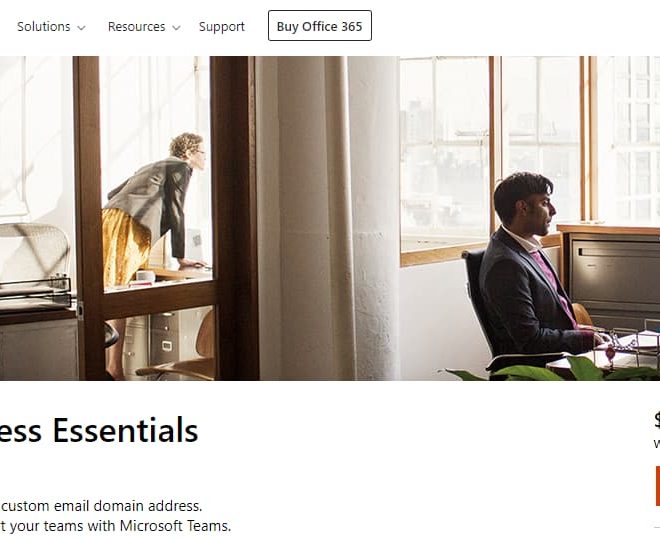Click the orange button at right edge
The width and height of the screenshot is (660, 539).
pos(657,486)
